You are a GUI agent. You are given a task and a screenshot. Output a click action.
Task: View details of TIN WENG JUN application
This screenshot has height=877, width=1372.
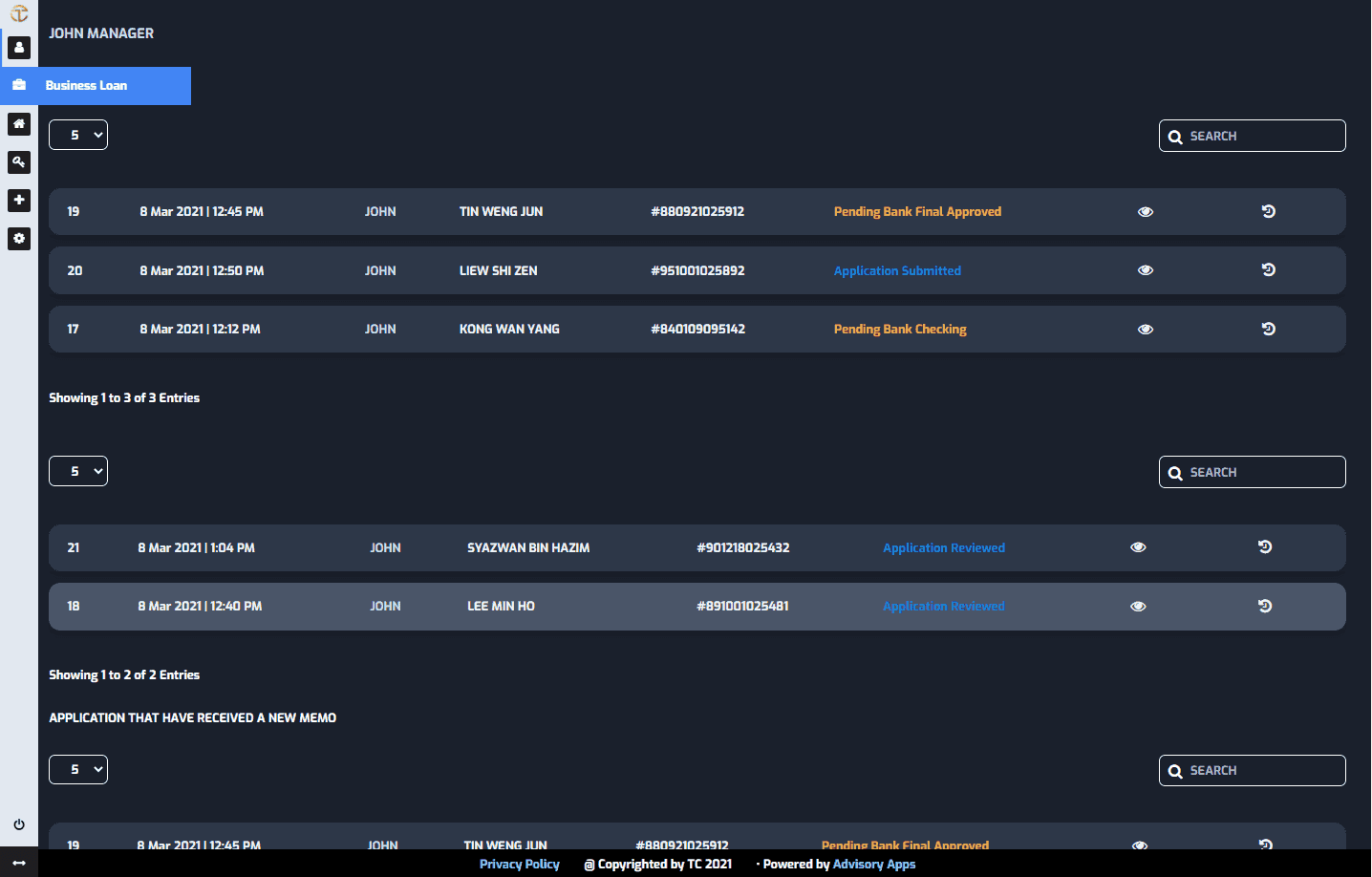pyautogui.click(x=1146, y=211)
